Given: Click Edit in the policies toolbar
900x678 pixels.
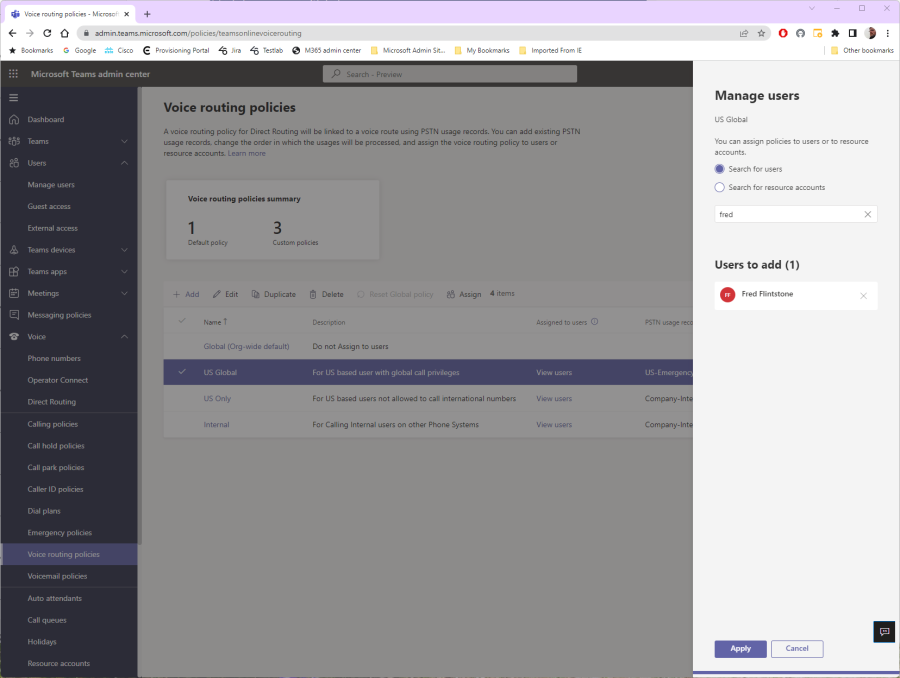Looking at the screenshot, I should (x=226, y=295).
